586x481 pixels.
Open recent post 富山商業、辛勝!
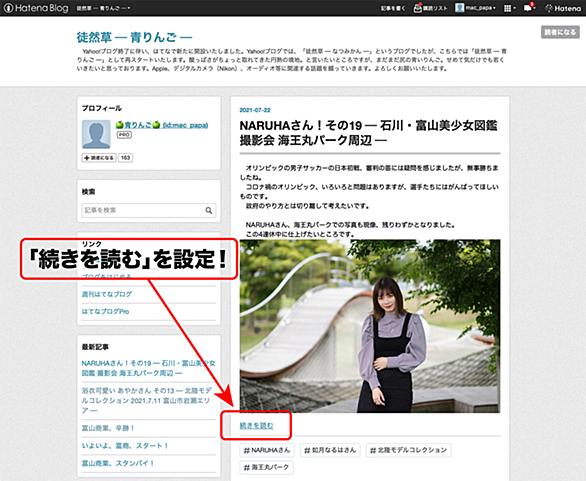(108, 428)
